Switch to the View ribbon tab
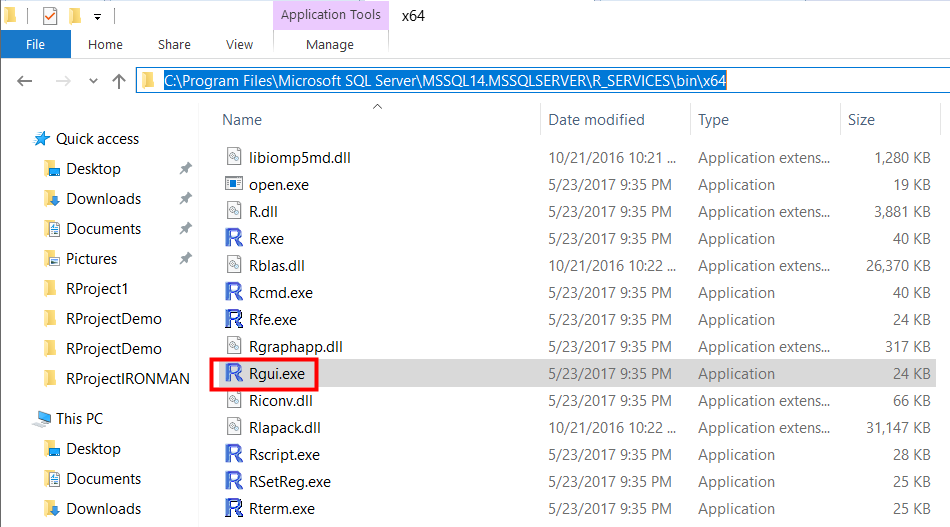The image size is (950, 527). (x=239, y=44)
